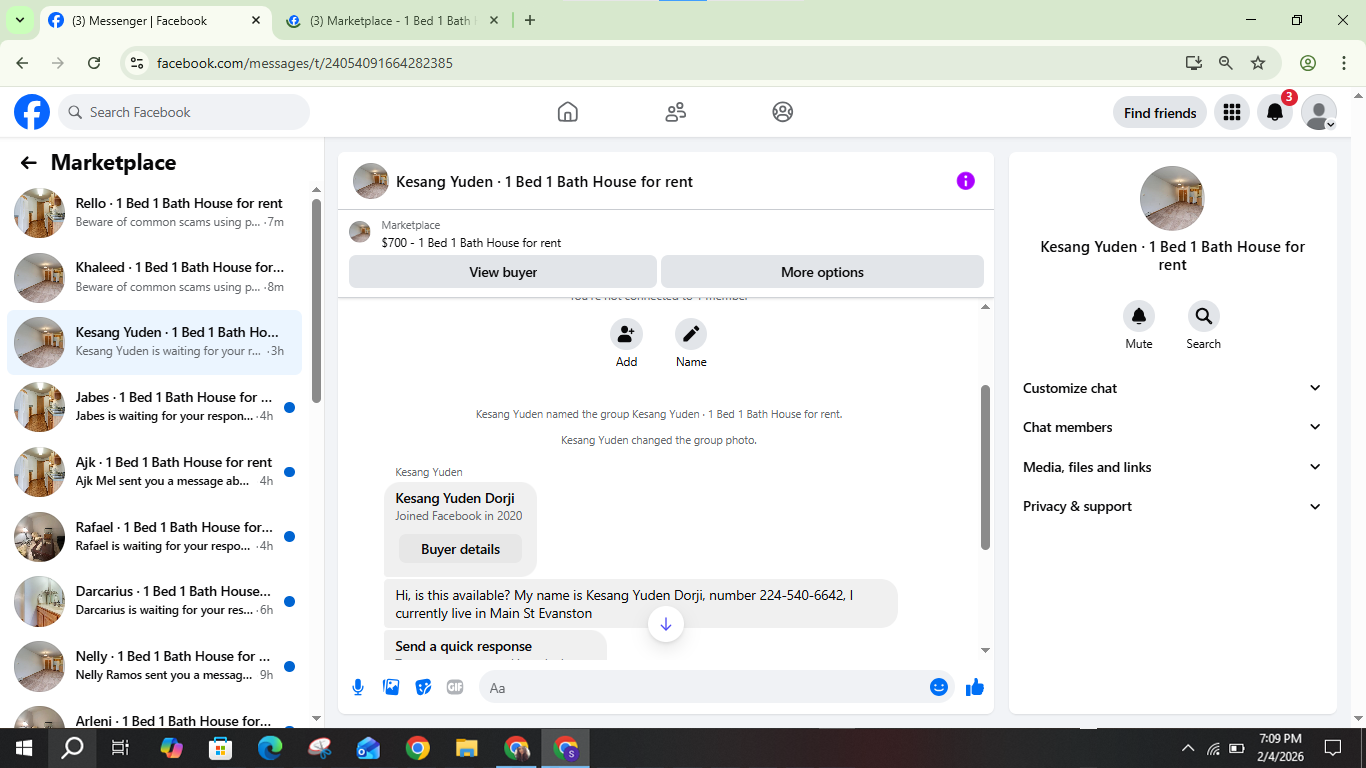
Task: Open $700 1 Bed 1 Bath listing link
Action: tap(471, 242)
